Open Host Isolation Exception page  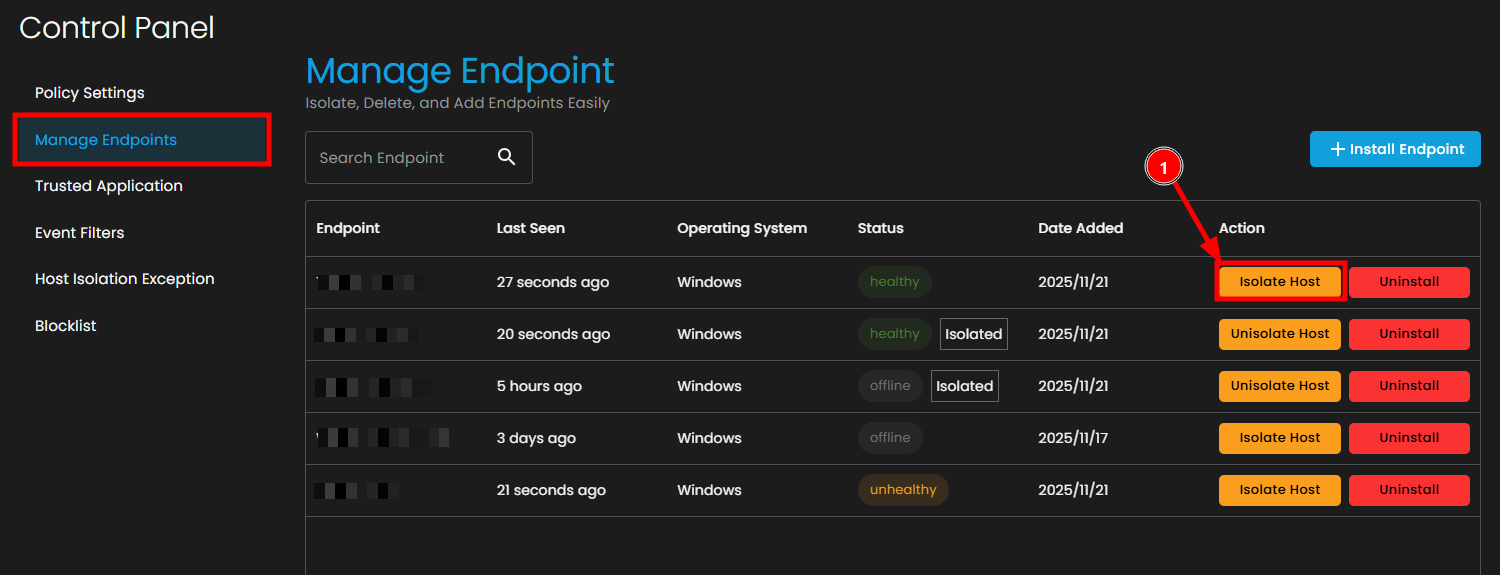pyautogui.click(x=125, y=279)
